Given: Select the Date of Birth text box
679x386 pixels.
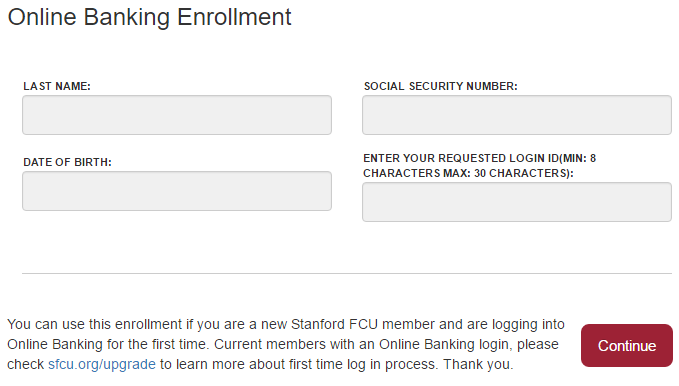Looking at the screenshot, I should [177, 191].
